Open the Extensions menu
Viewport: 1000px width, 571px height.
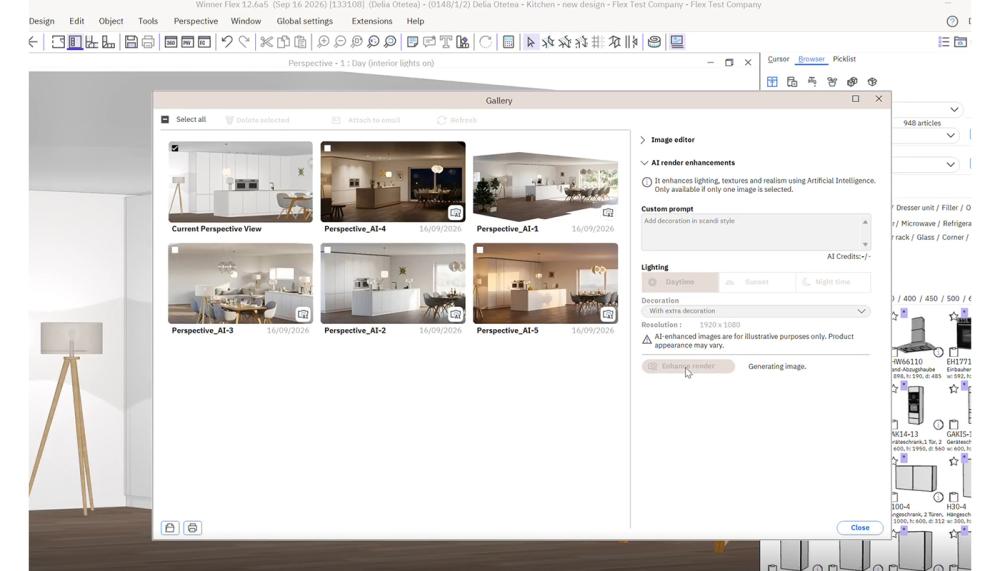[372, 21]
